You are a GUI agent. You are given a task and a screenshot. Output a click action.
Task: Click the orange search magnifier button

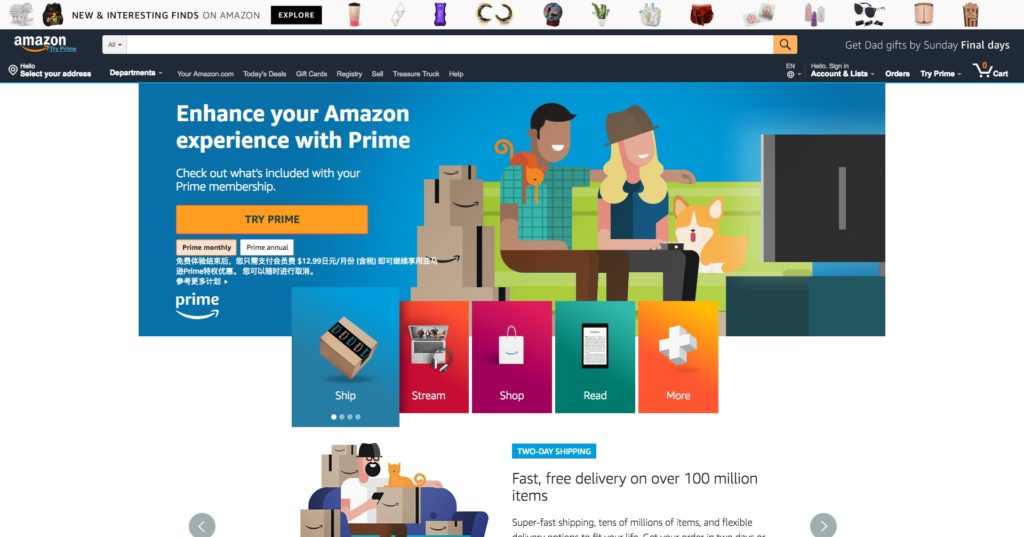coord(785,44)
